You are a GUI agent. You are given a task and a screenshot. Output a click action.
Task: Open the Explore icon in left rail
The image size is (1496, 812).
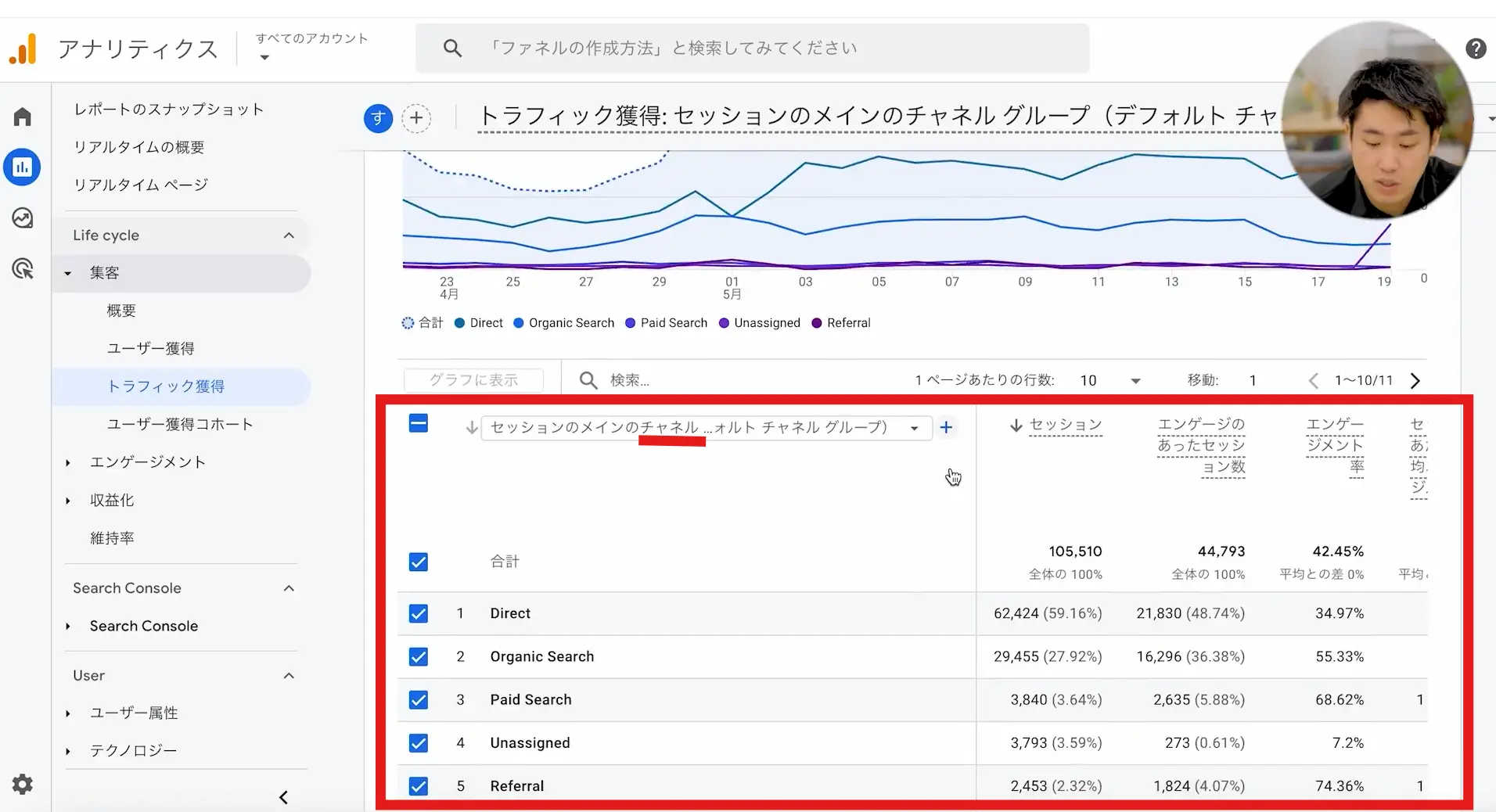pyautogui.click(x=23, y=217)
